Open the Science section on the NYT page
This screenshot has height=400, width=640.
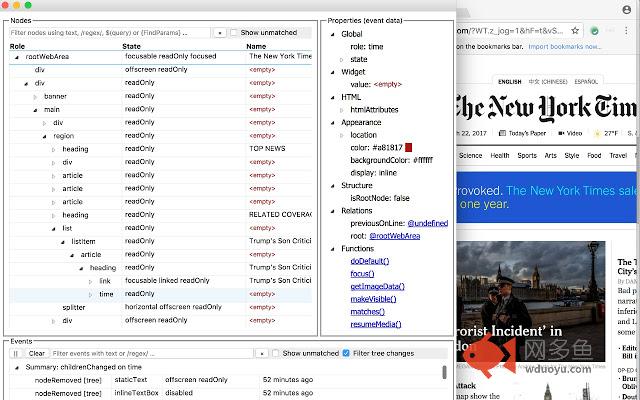470,156
